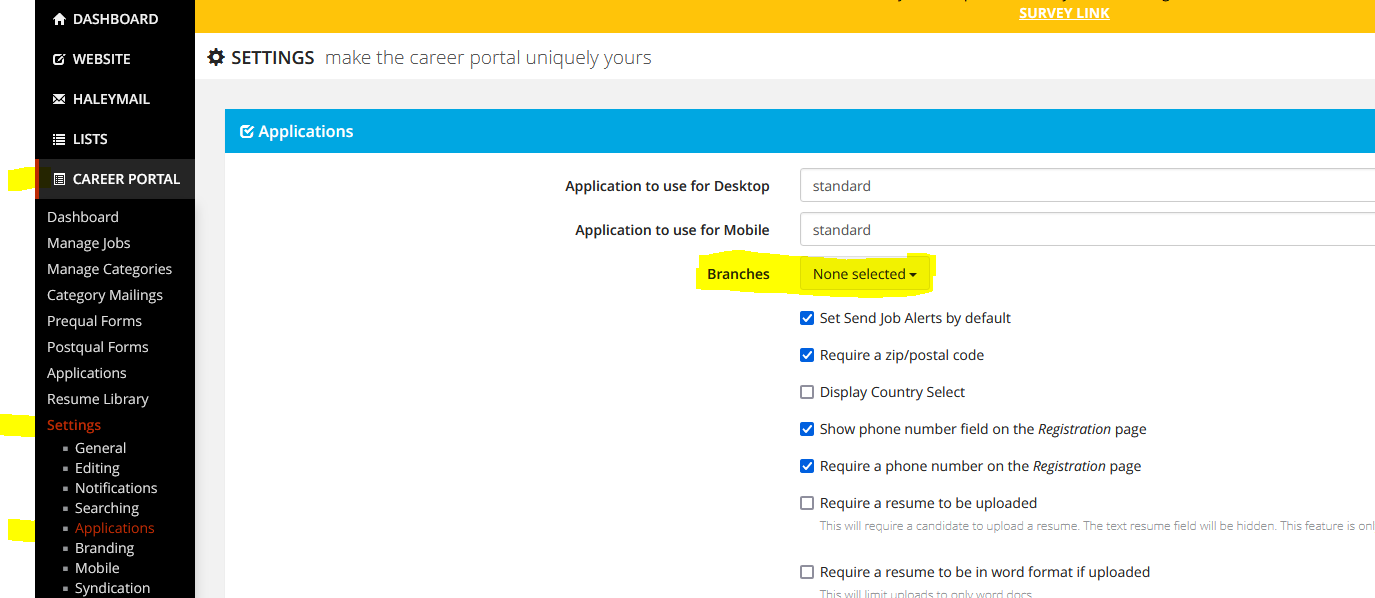Check Require resume in word format

click(x=807, y=572)
